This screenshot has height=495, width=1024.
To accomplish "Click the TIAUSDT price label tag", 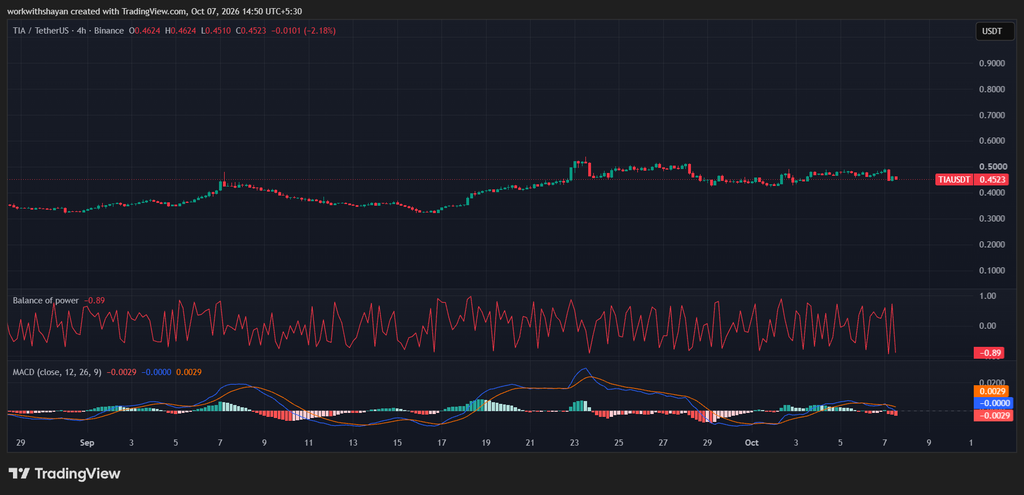I will point(954,179).
